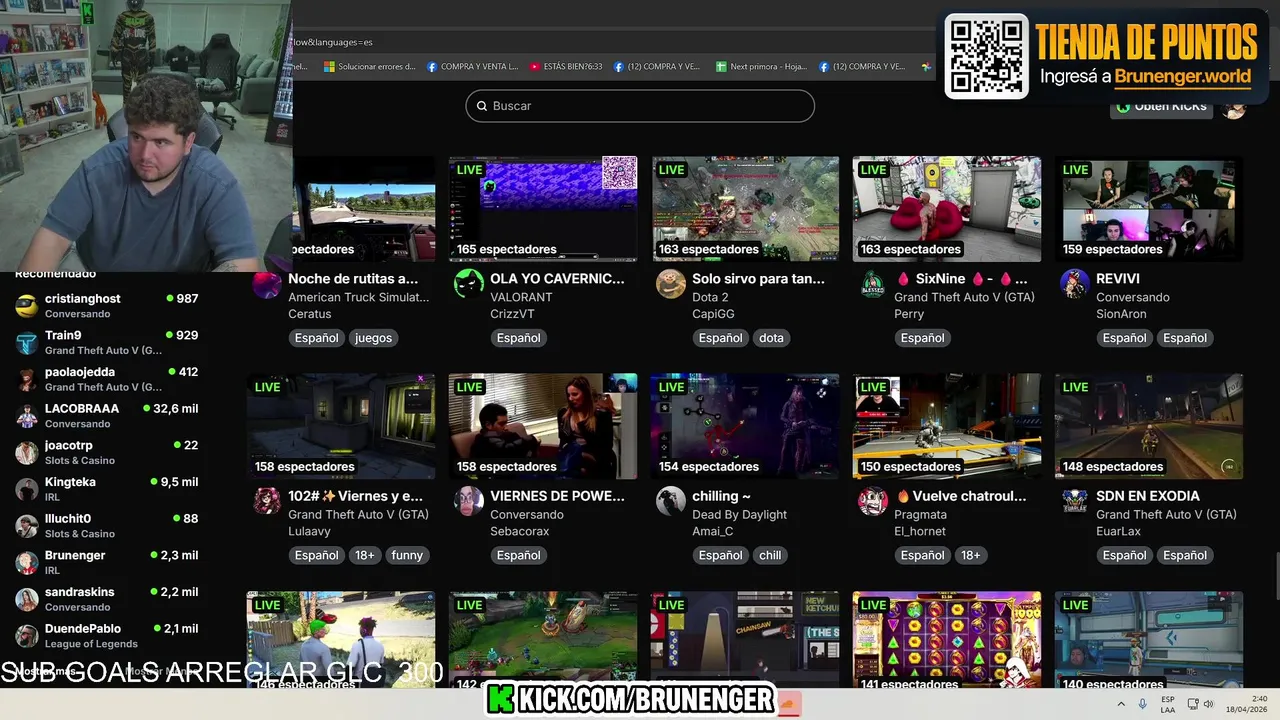Open Sebacorax's channel avatar icon
The width and height of the screenshot is (1280, 720).
[x=469, y=500]
